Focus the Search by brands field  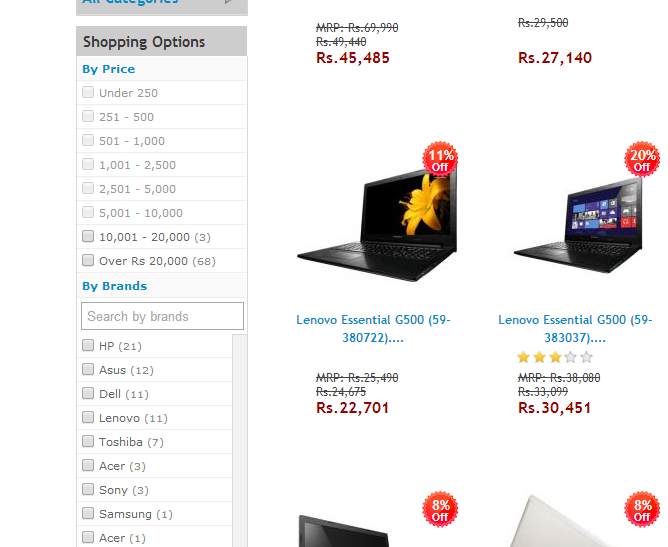(x=162, y=316)
